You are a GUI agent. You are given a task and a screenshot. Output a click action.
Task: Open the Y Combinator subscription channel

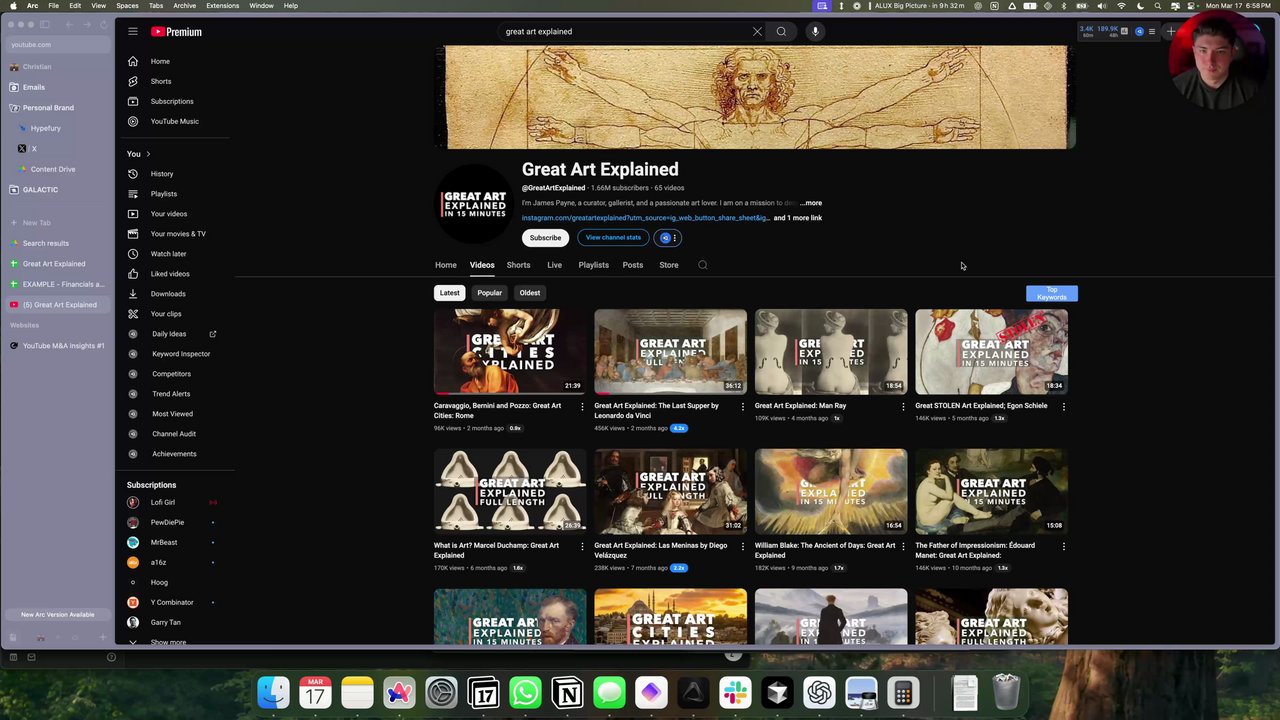click(x=172, y=602)
